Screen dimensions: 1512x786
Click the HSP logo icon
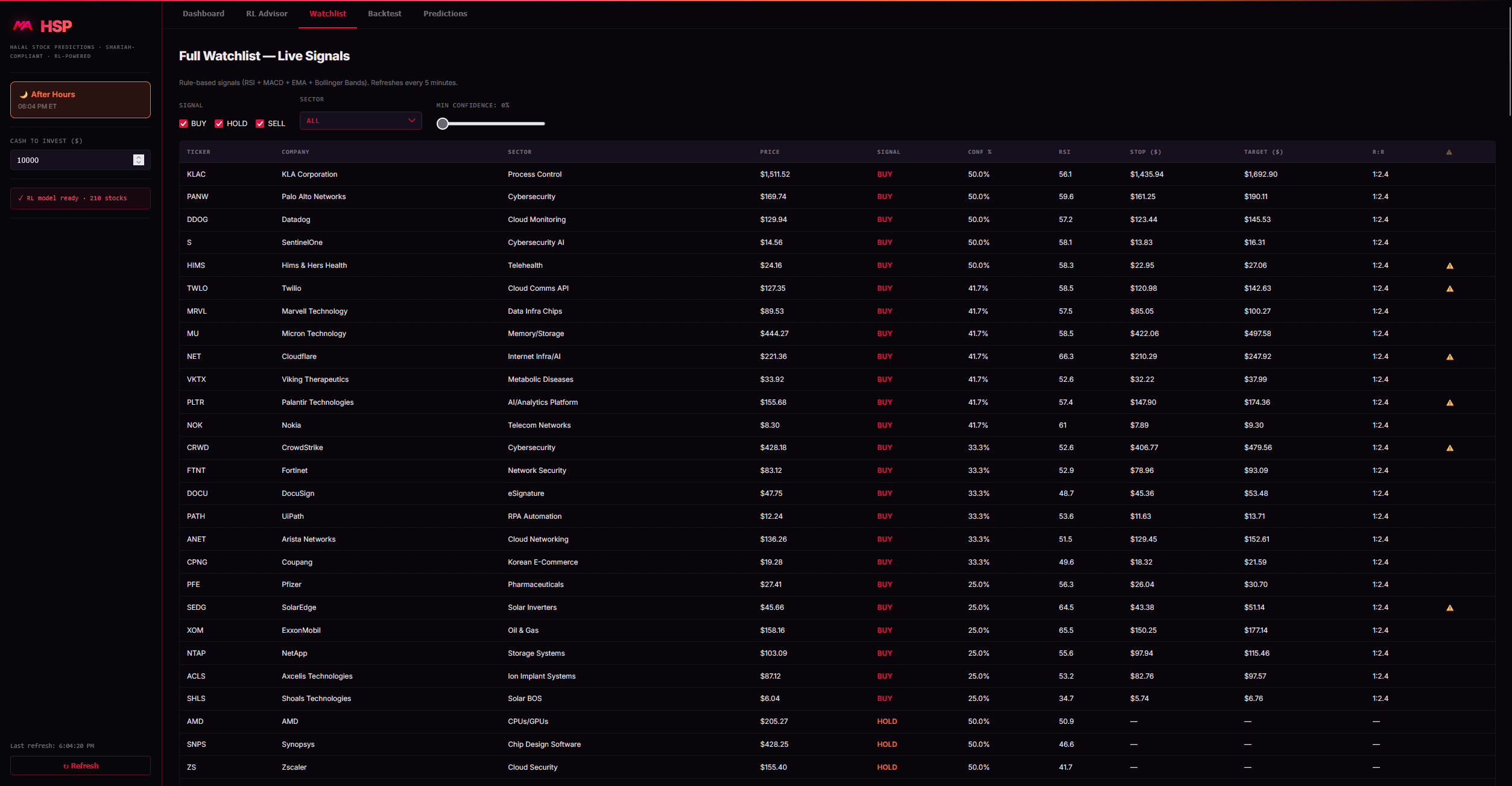point(23,25)
